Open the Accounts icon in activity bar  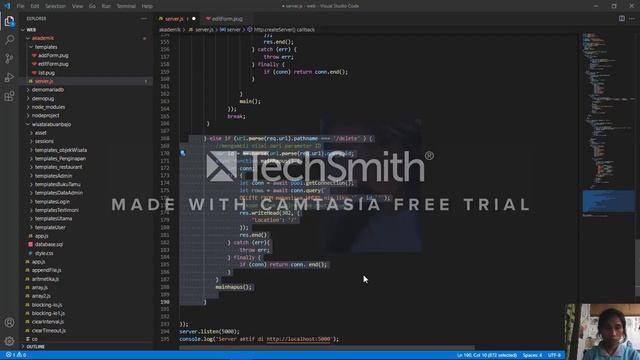coord(9,322)
